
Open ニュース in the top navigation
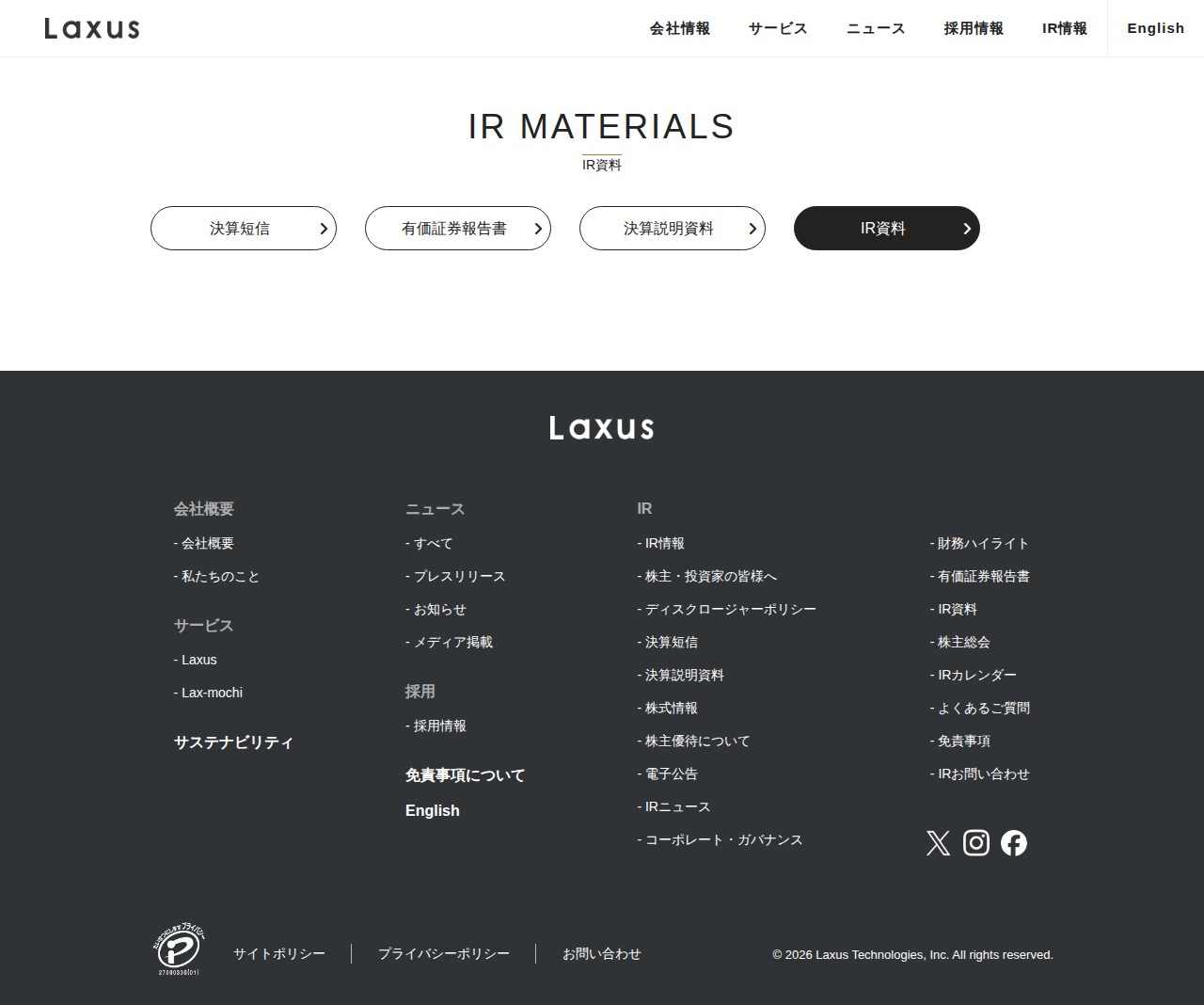(876, 28)
